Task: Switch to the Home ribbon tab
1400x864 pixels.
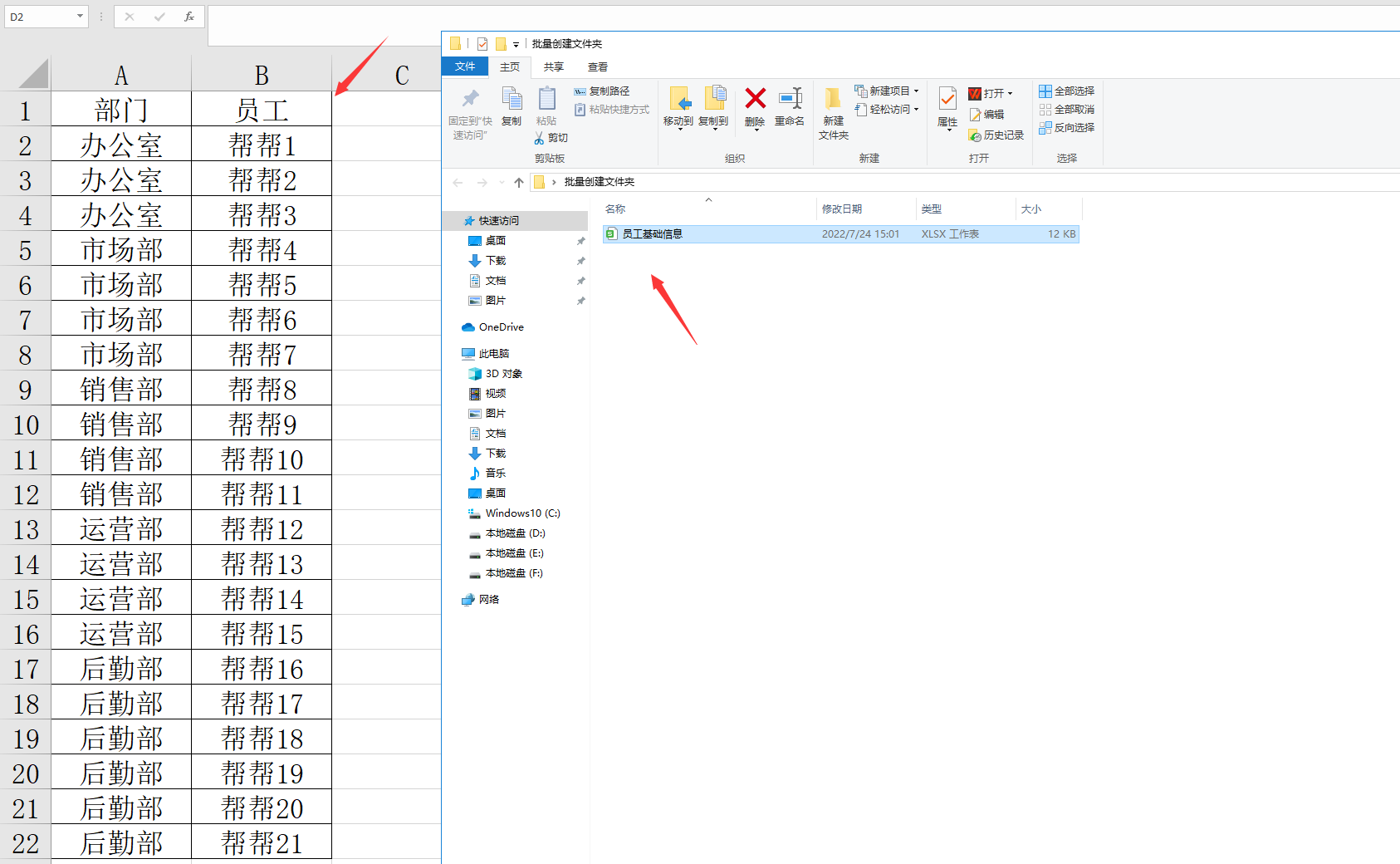Action: pos(510,67)
